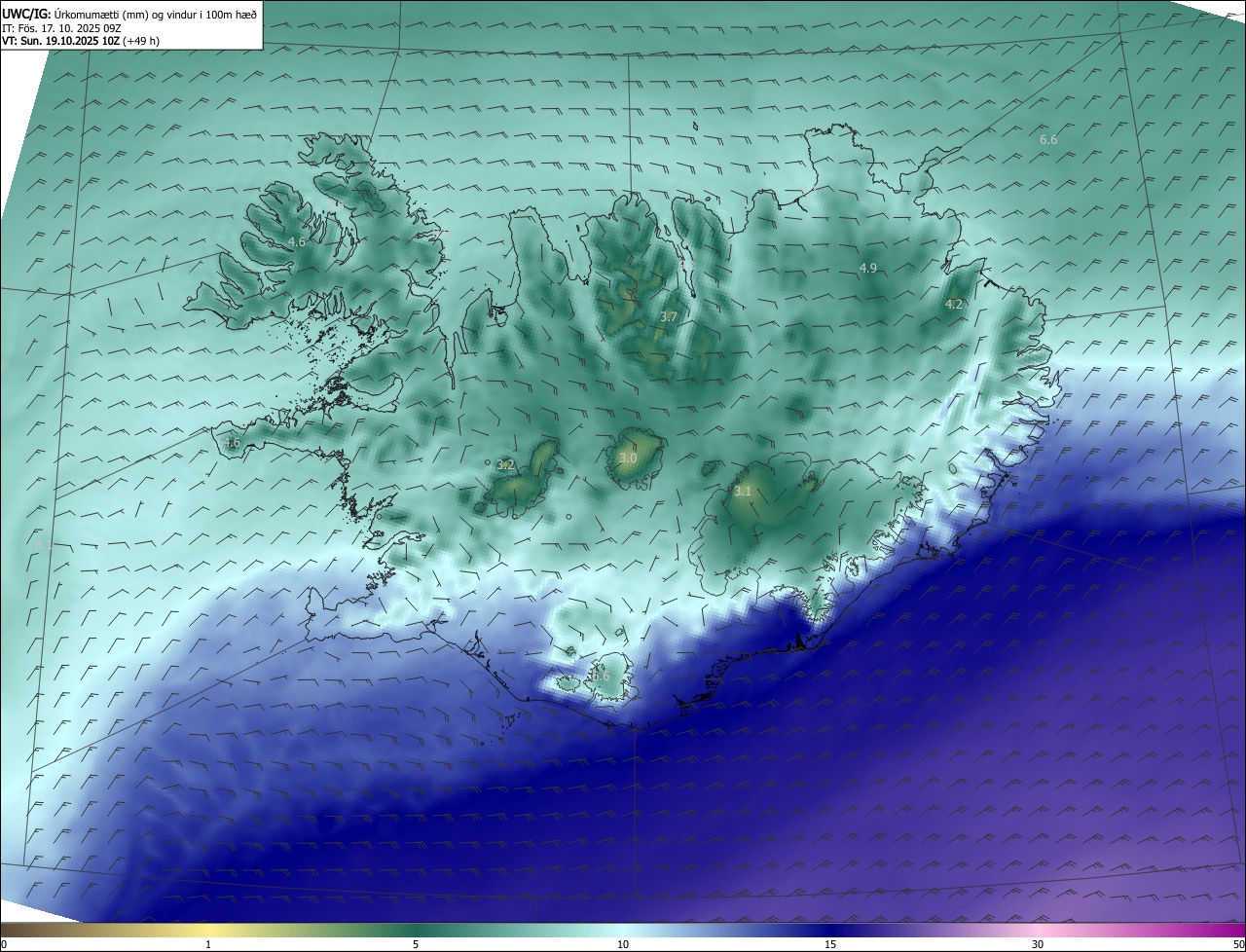
Task: Click the 'IT: Fös. 17. 10. 2025 09Z' line
Action: click(61, 28)
